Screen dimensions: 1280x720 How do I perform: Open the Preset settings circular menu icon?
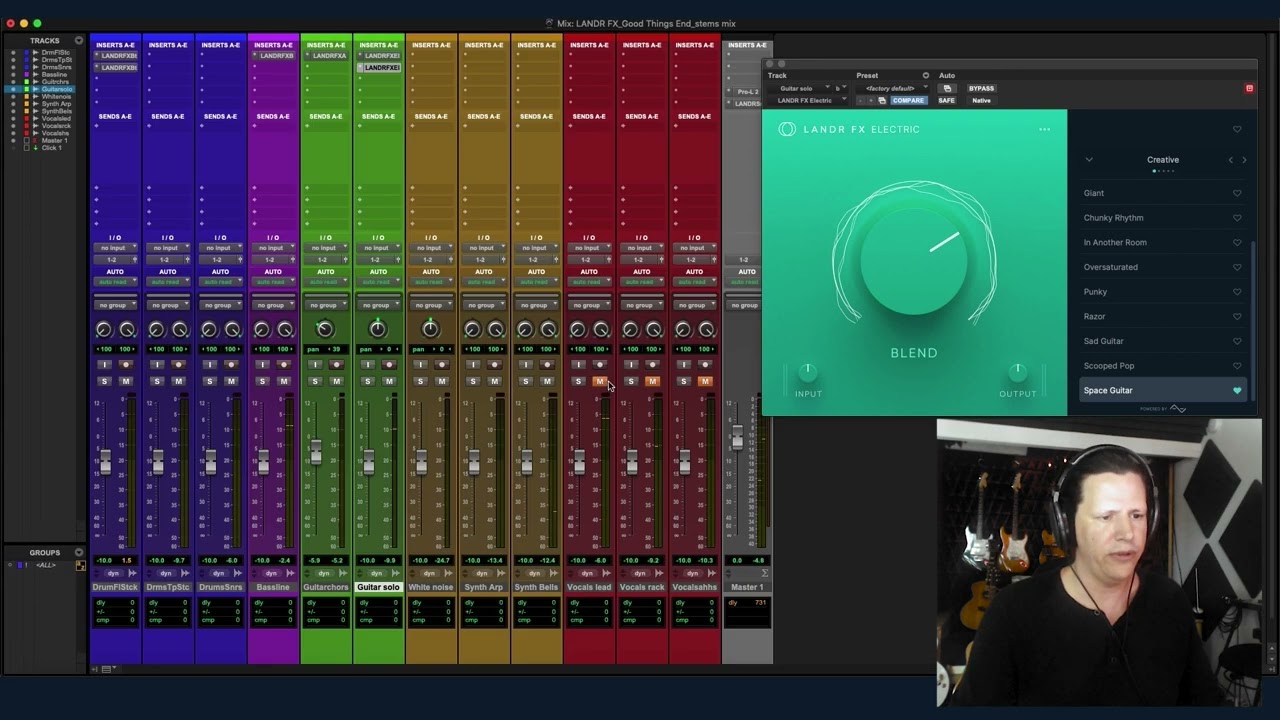925,75
